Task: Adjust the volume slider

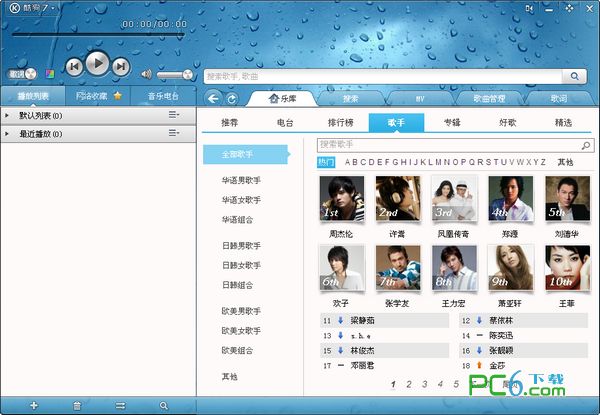Action: (175, 75)
